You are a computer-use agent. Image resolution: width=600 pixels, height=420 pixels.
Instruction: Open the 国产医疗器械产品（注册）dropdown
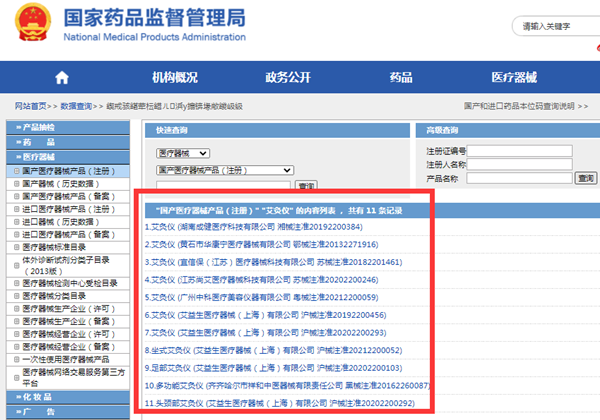[225, 170]
